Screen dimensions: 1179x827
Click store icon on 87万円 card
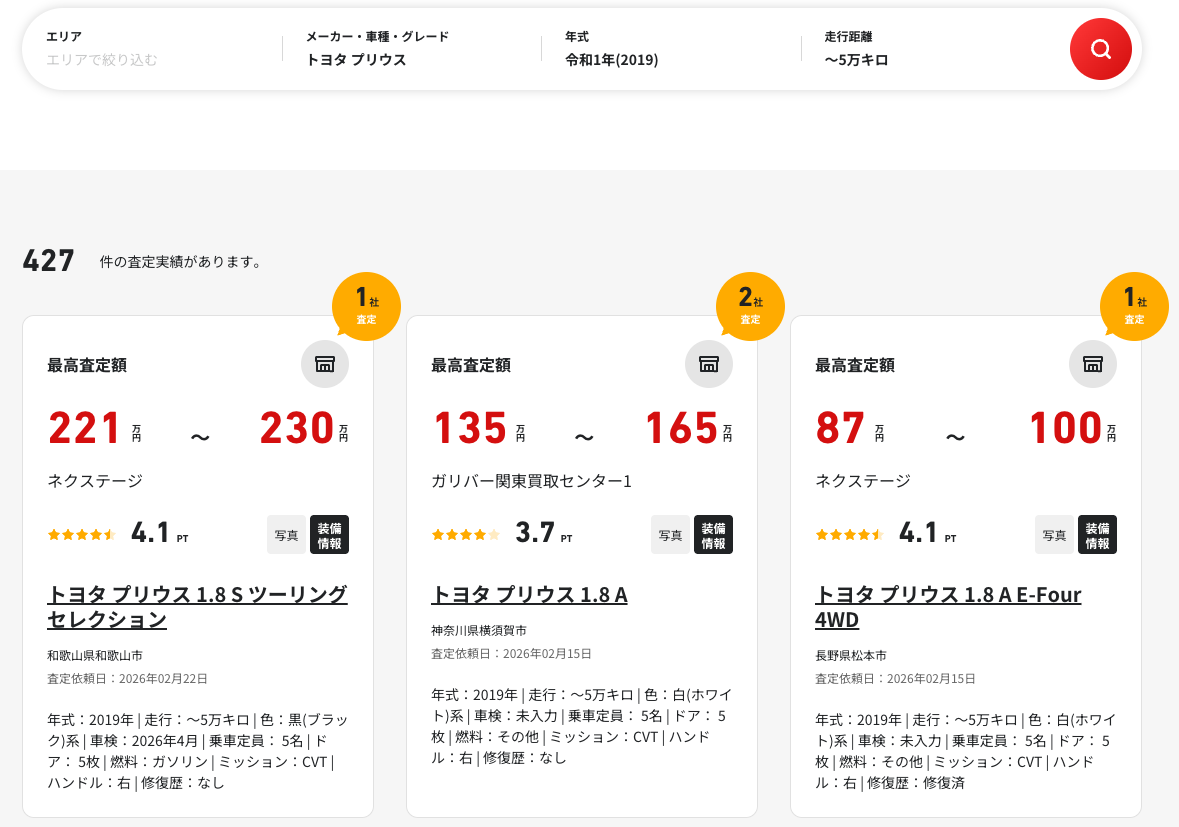point(1093,364)
